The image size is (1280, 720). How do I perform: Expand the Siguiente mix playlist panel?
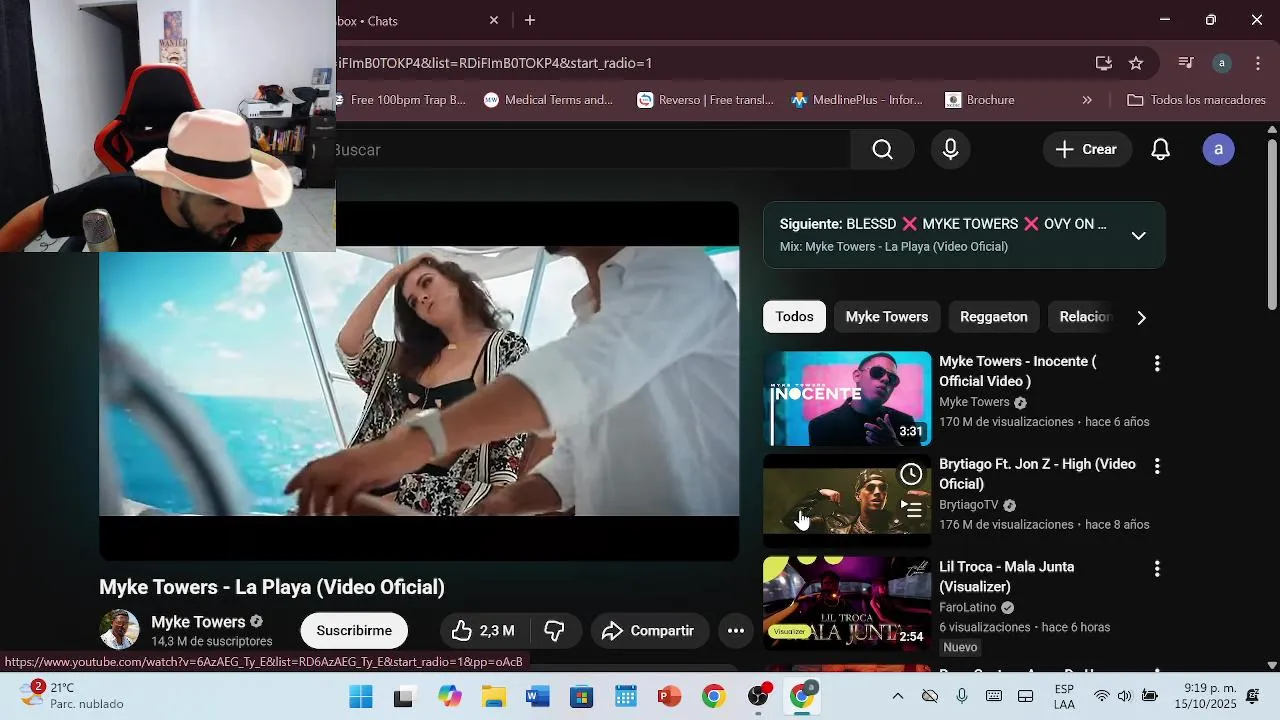click(1138, 236)
